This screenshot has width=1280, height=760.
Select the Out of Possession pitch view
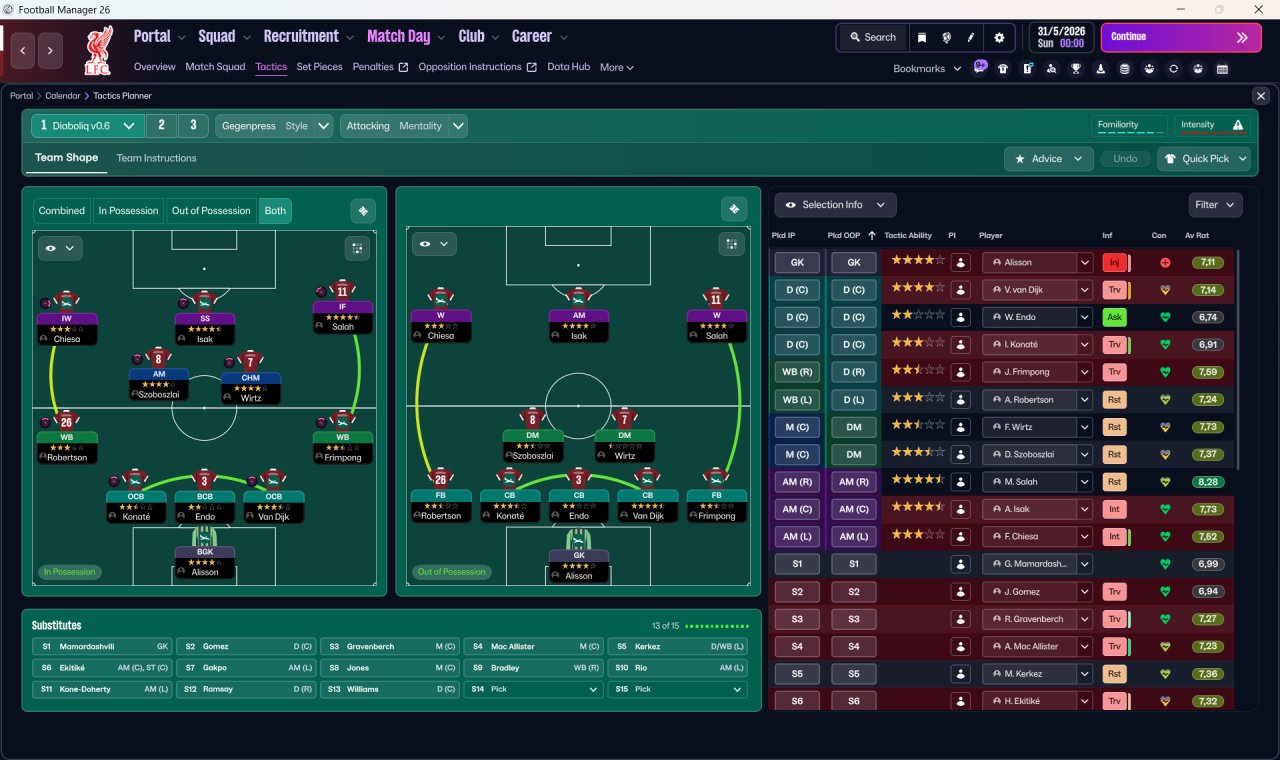point(211,211)
